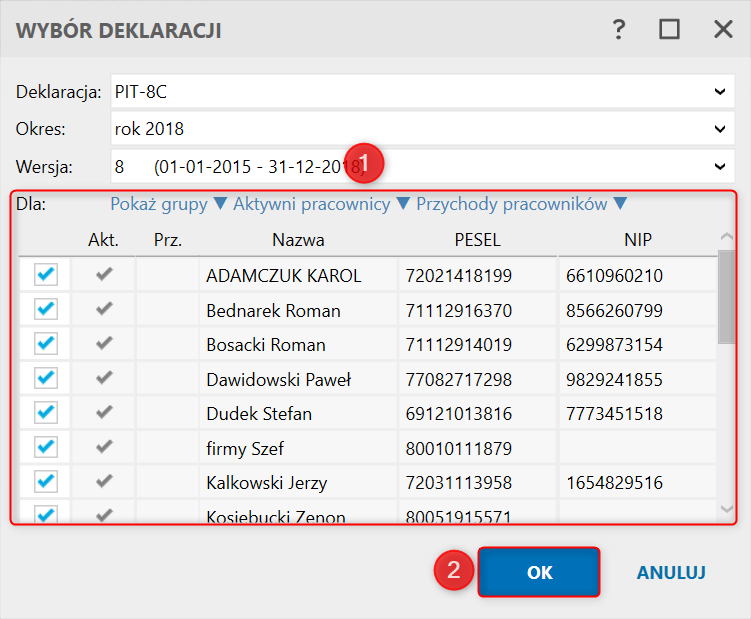751x619 pixels.
Task: Click the active checkmark icon for ADAMCZUK KAROL
Action: [x=103, y=275]
